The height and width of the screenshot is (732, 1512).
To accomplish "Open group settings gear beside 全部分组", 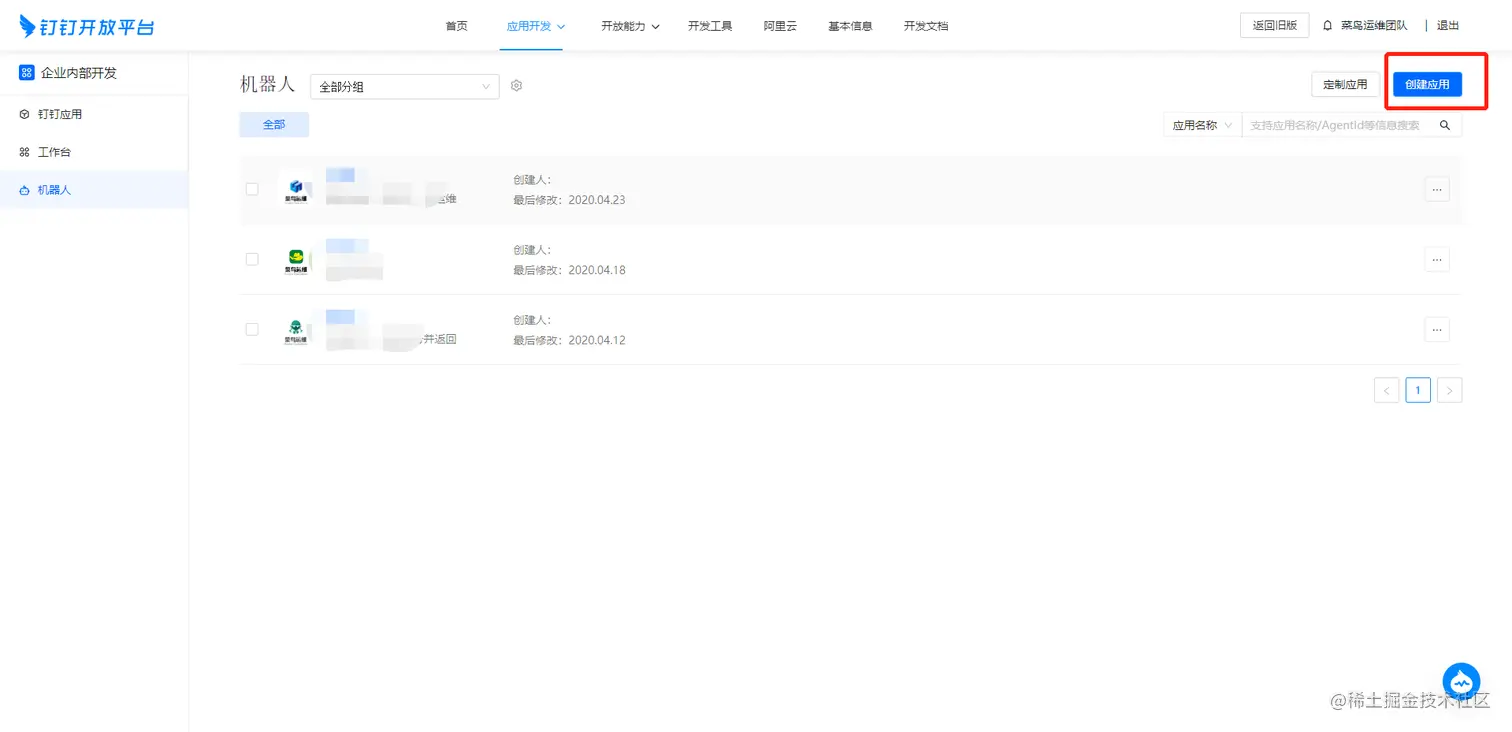I will tap(517, 86).
